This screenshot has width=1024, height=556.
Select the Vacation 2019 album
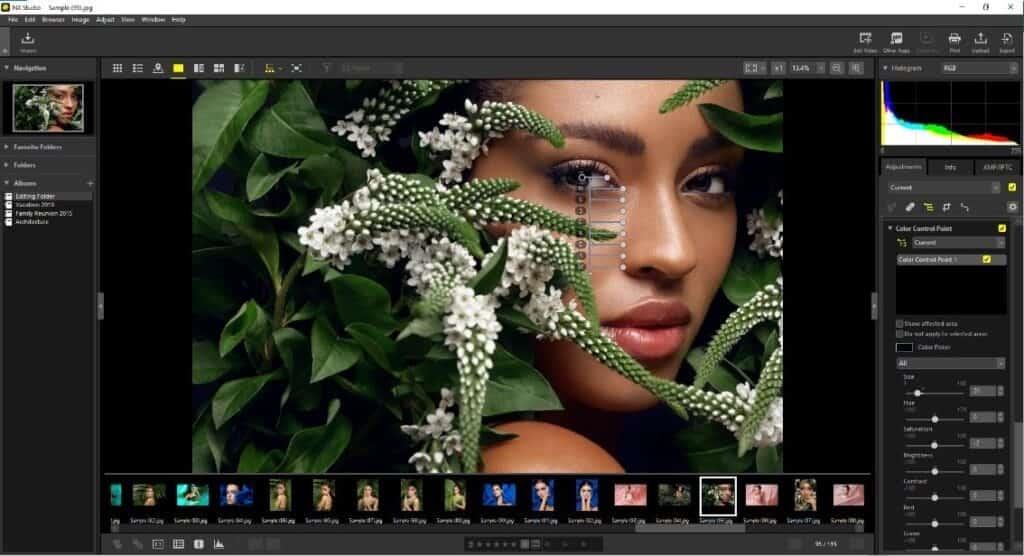(34, 204)
